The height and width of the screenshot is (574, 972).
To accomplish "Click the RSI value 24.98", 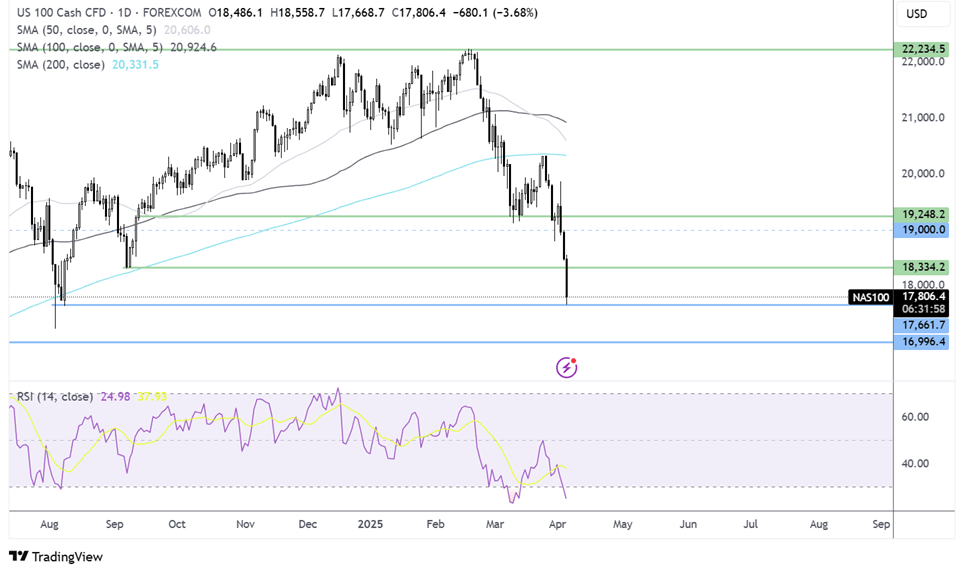I will pos(115,397).
